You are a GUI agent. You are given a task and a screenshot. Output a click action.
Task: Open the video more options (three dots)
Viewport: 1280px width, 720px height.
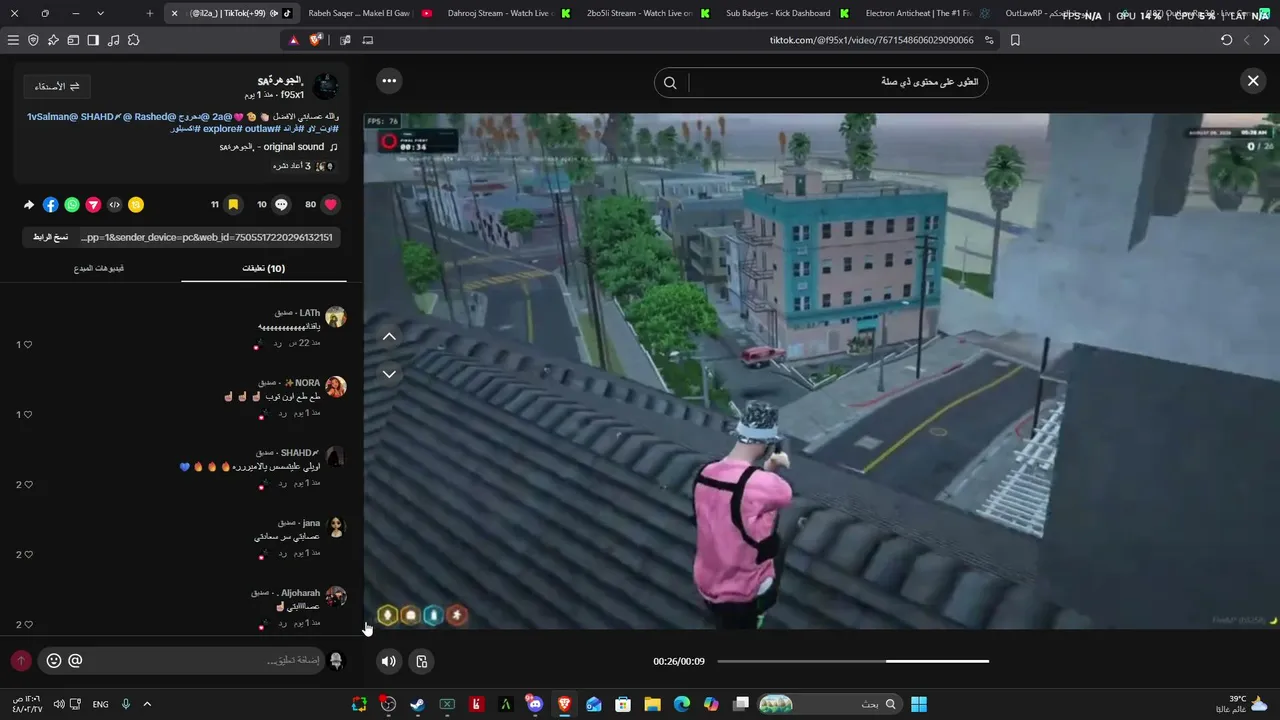tap(389, 81)
